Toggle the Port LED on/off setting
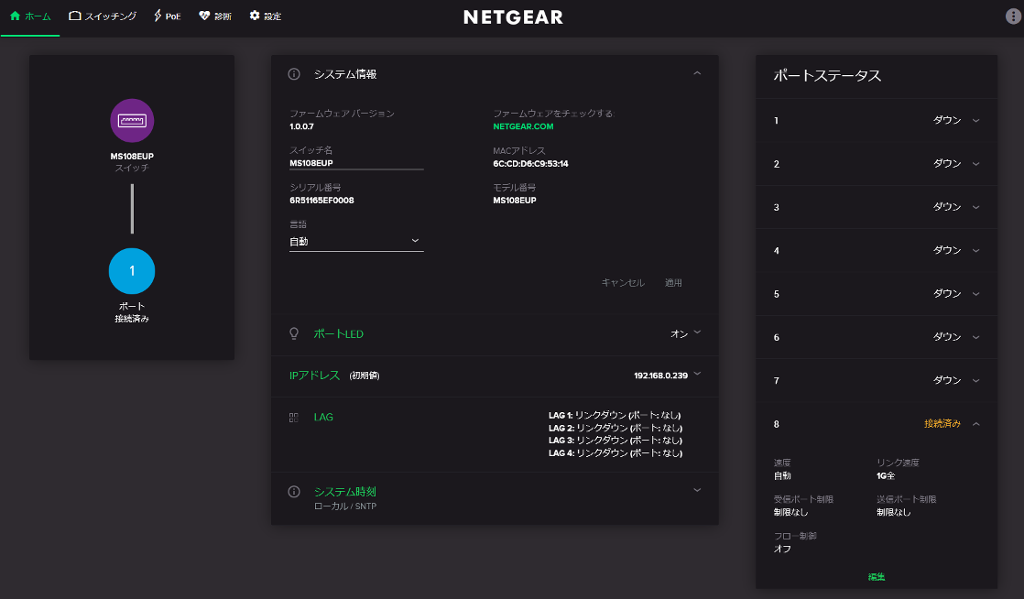 point(686,333)
